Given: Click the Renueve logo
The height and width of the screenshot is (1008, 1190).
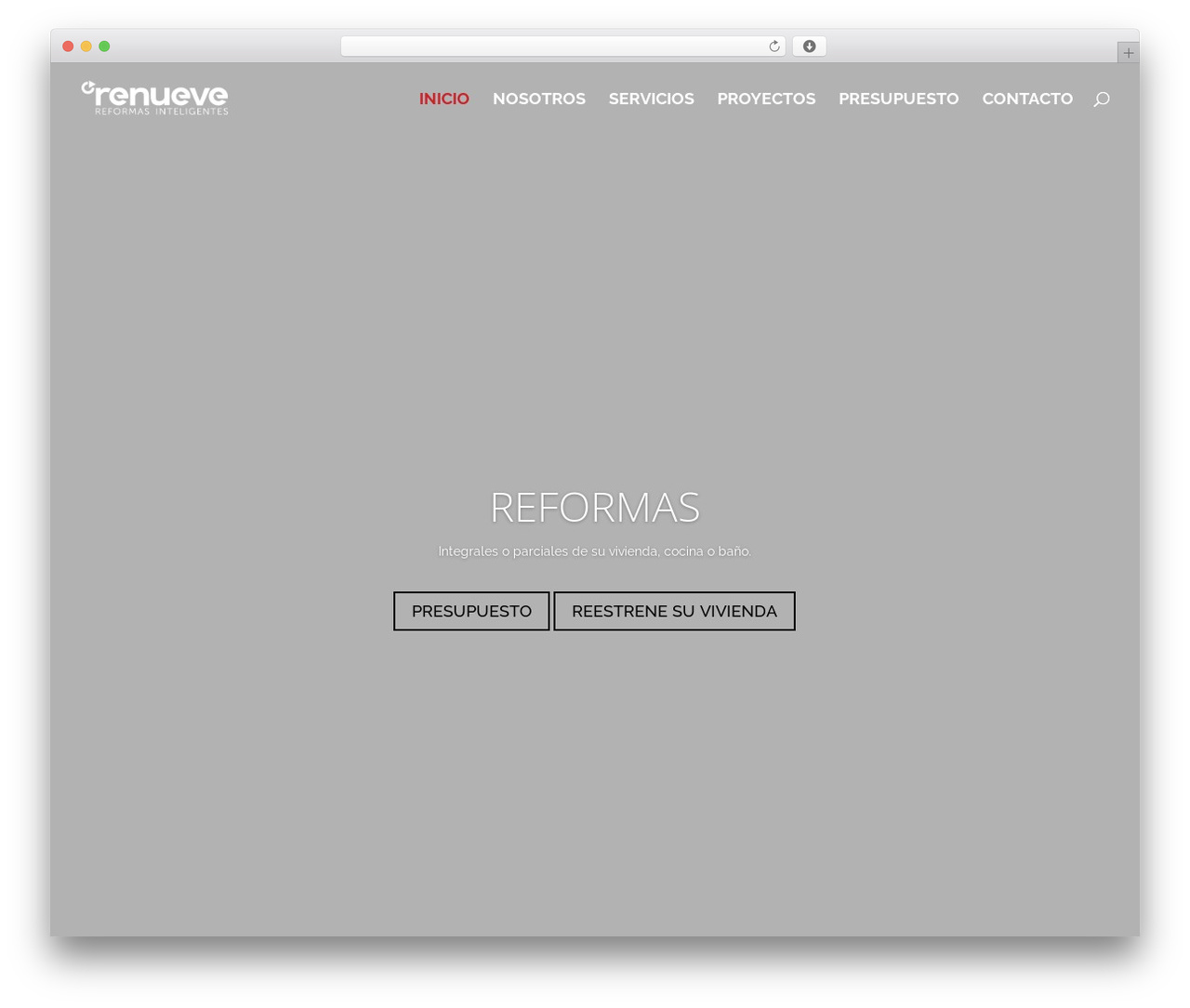Looking at the screenshot, I should [x=154, y=99].
